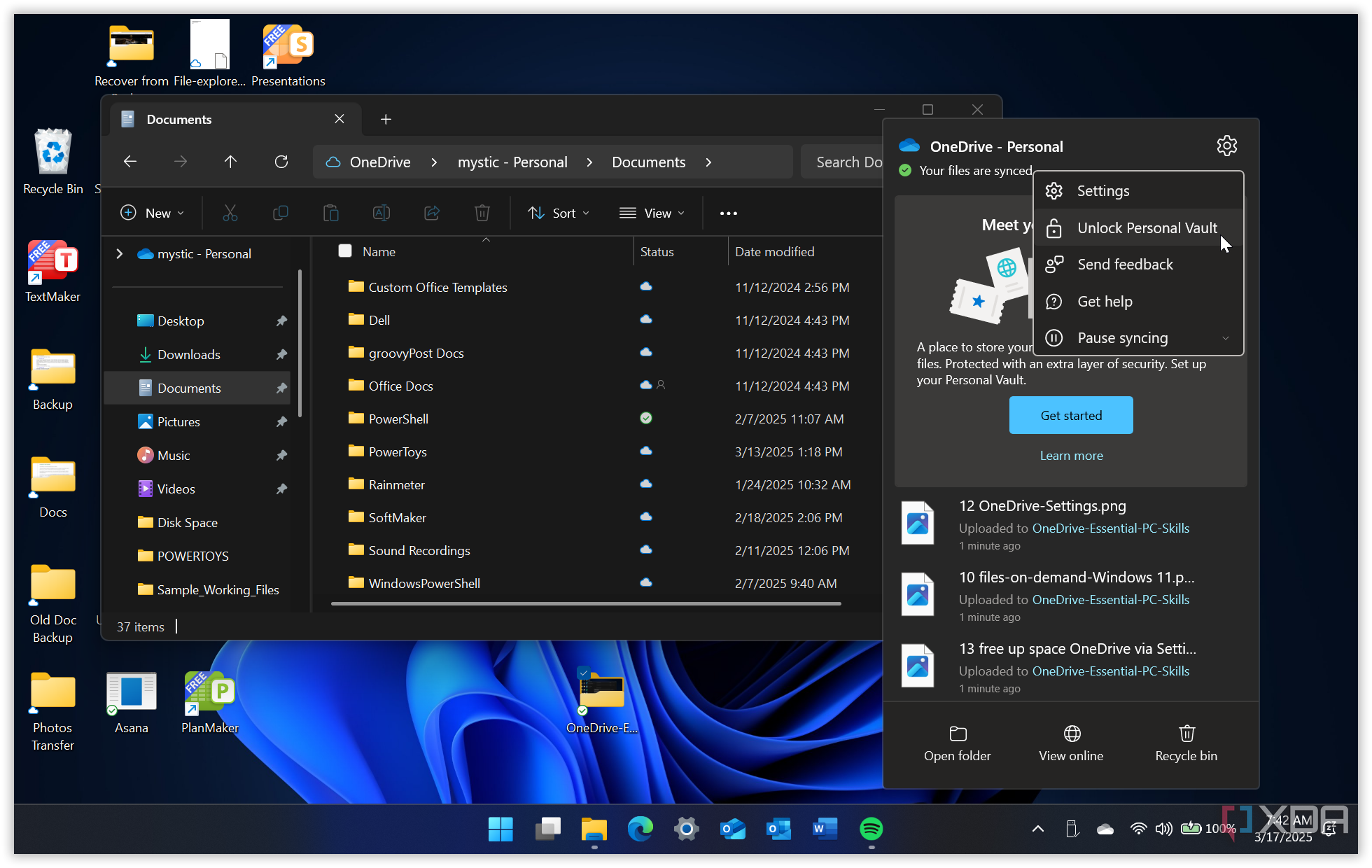Open 12 OneDrive-Settings.png file thumbnail
Image resolution: width=1372 pixels, height=868 pixels.
pos(918,522)
